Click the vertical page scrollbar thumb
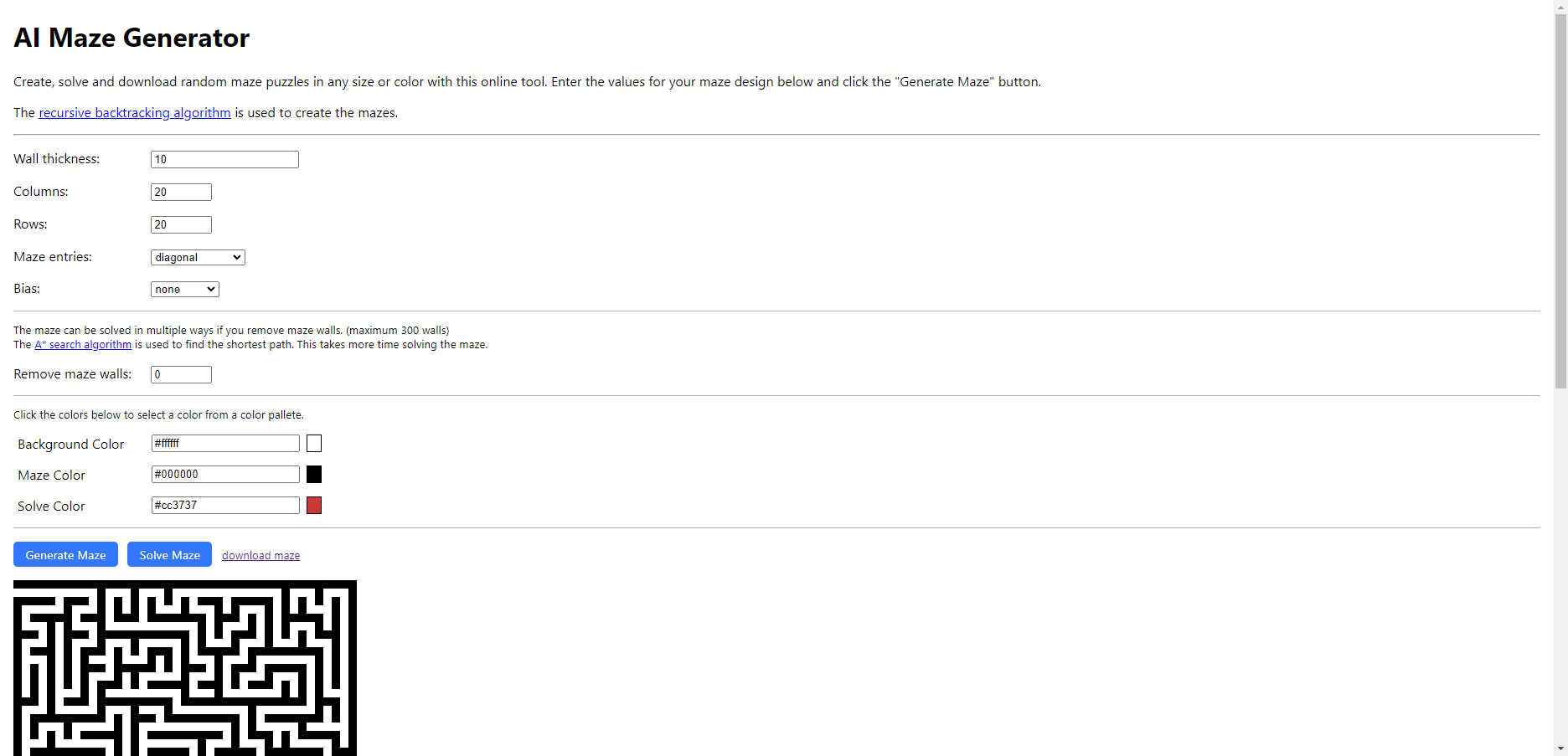The height and width of the screenshot is (756, 1568). pos(1560,201)
